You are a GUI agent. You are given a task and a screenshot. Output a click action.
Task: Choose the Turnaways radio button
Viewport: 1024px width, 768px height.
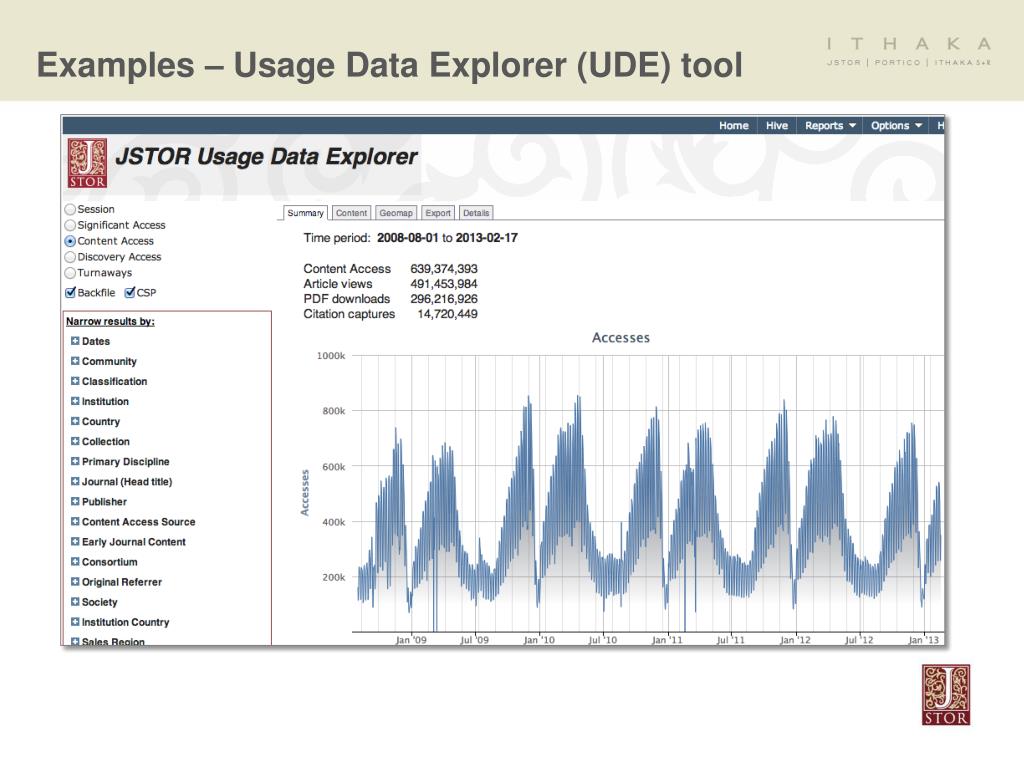pyautogui.click(x=70, y=273)
